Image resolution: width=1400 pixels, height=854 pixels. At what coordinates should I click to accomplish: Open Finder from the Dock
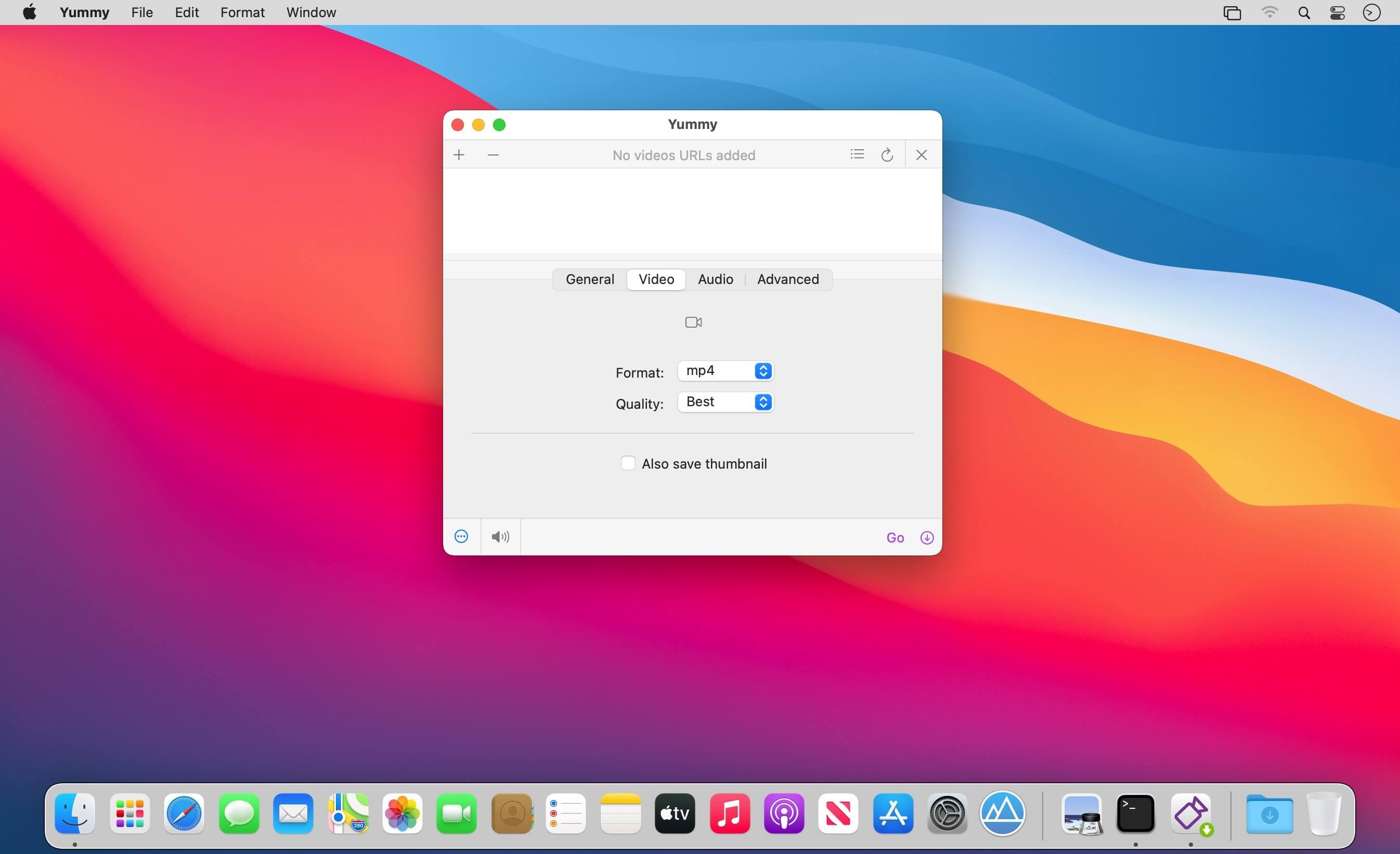[x=74, y=813]
